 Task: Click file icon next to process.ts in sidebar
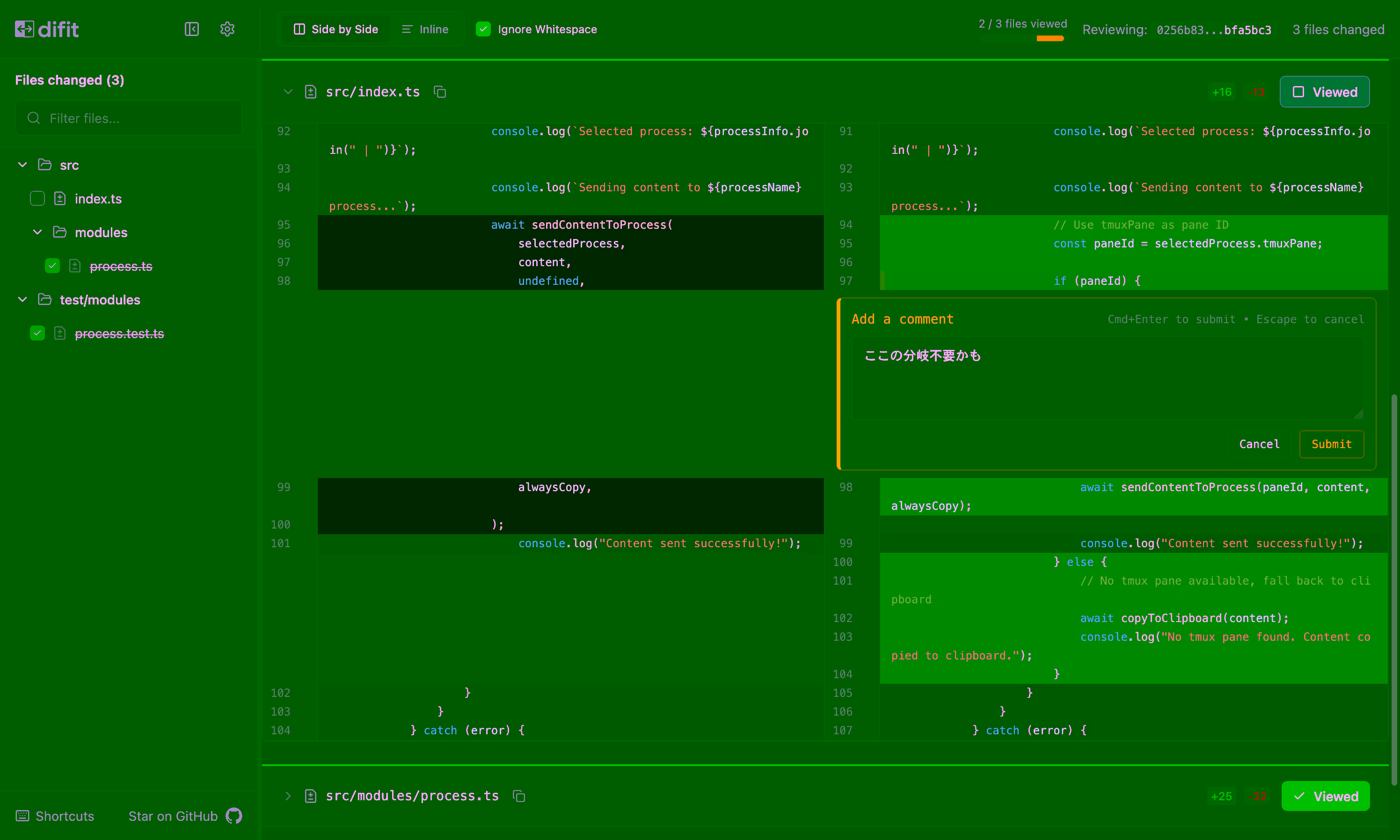tap(75, 266)
